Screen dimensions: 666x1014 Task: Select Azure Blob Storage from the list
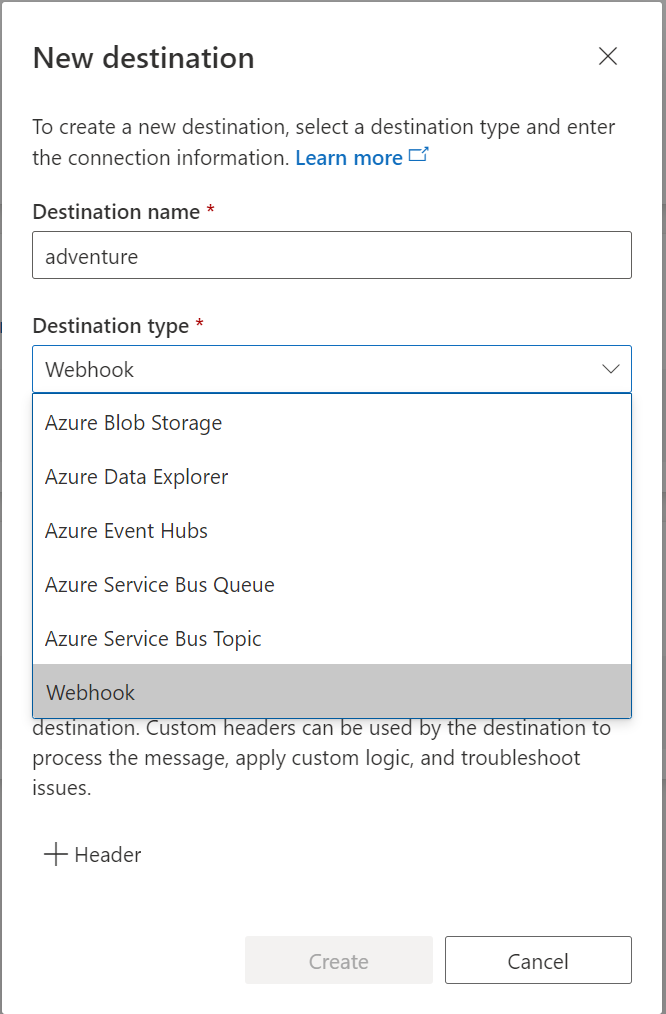332,423
